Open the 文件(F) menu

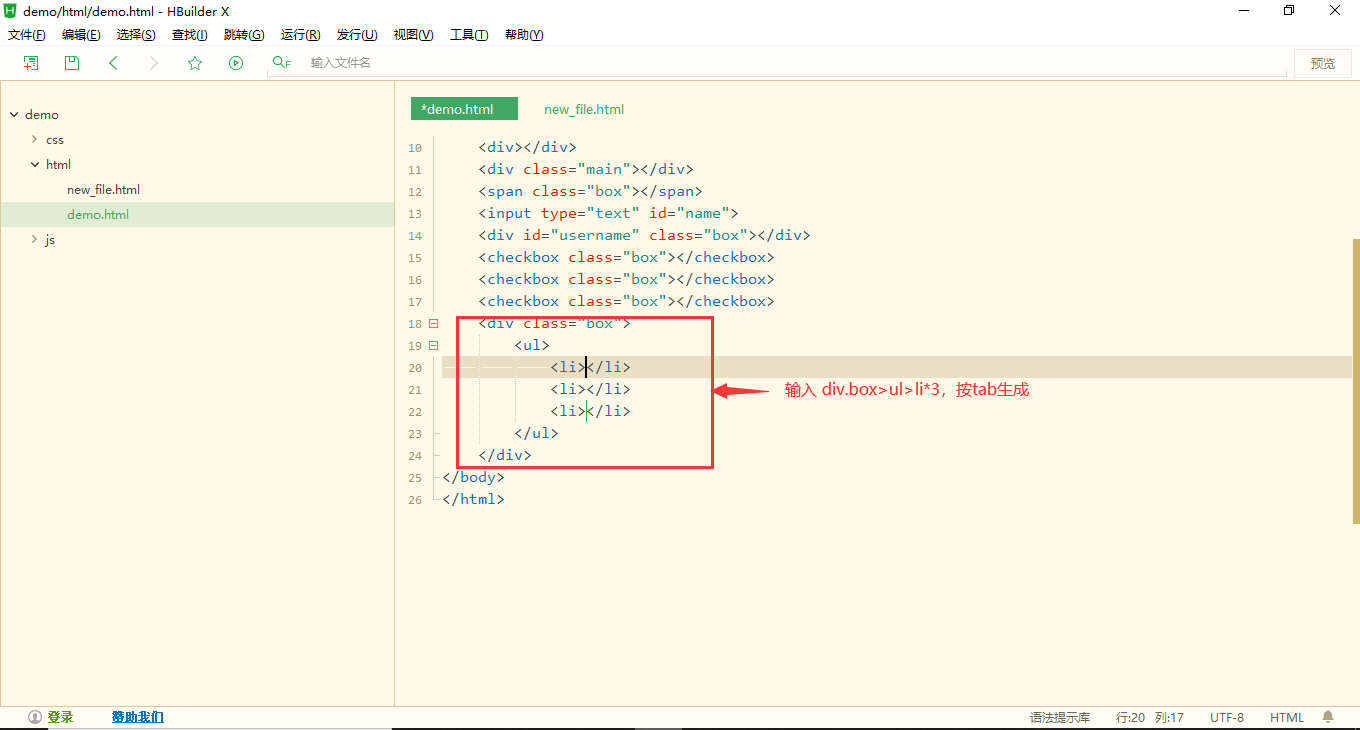(27, 35)
